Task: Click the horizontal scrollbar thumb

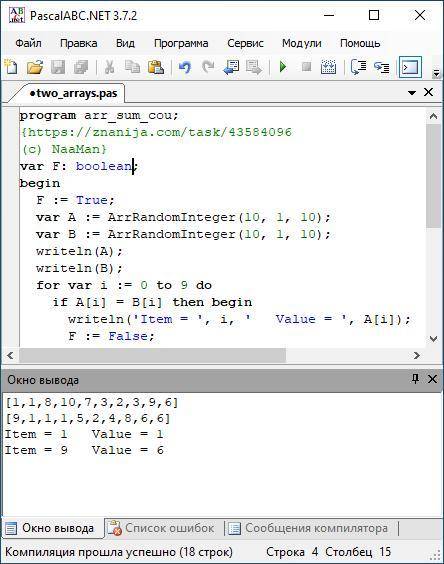Action: tap(153, 355)
